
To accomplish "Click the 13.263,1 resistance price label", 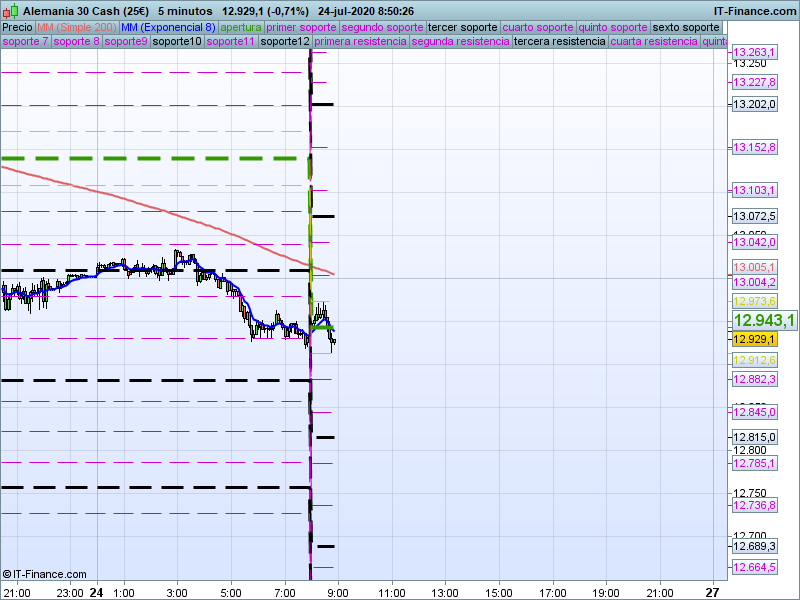I will pos(754,52).
